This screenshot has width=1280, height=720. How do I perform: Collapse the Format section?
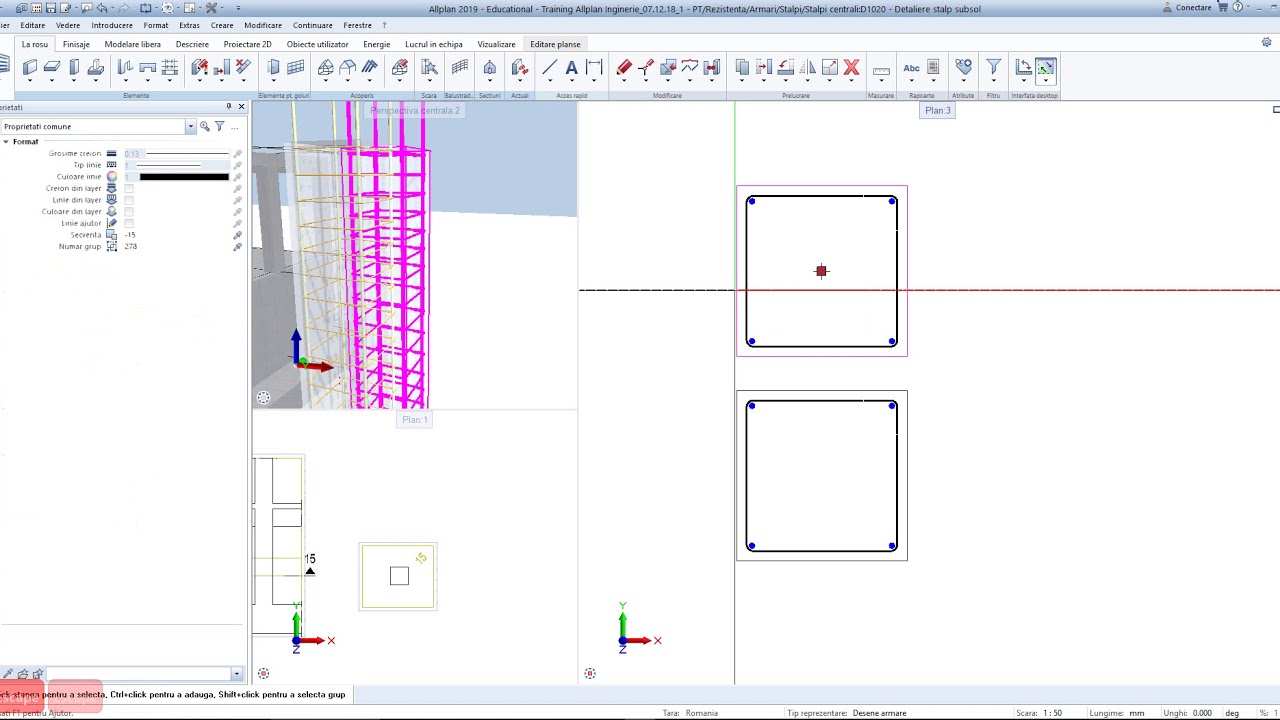tap(6, 142)
